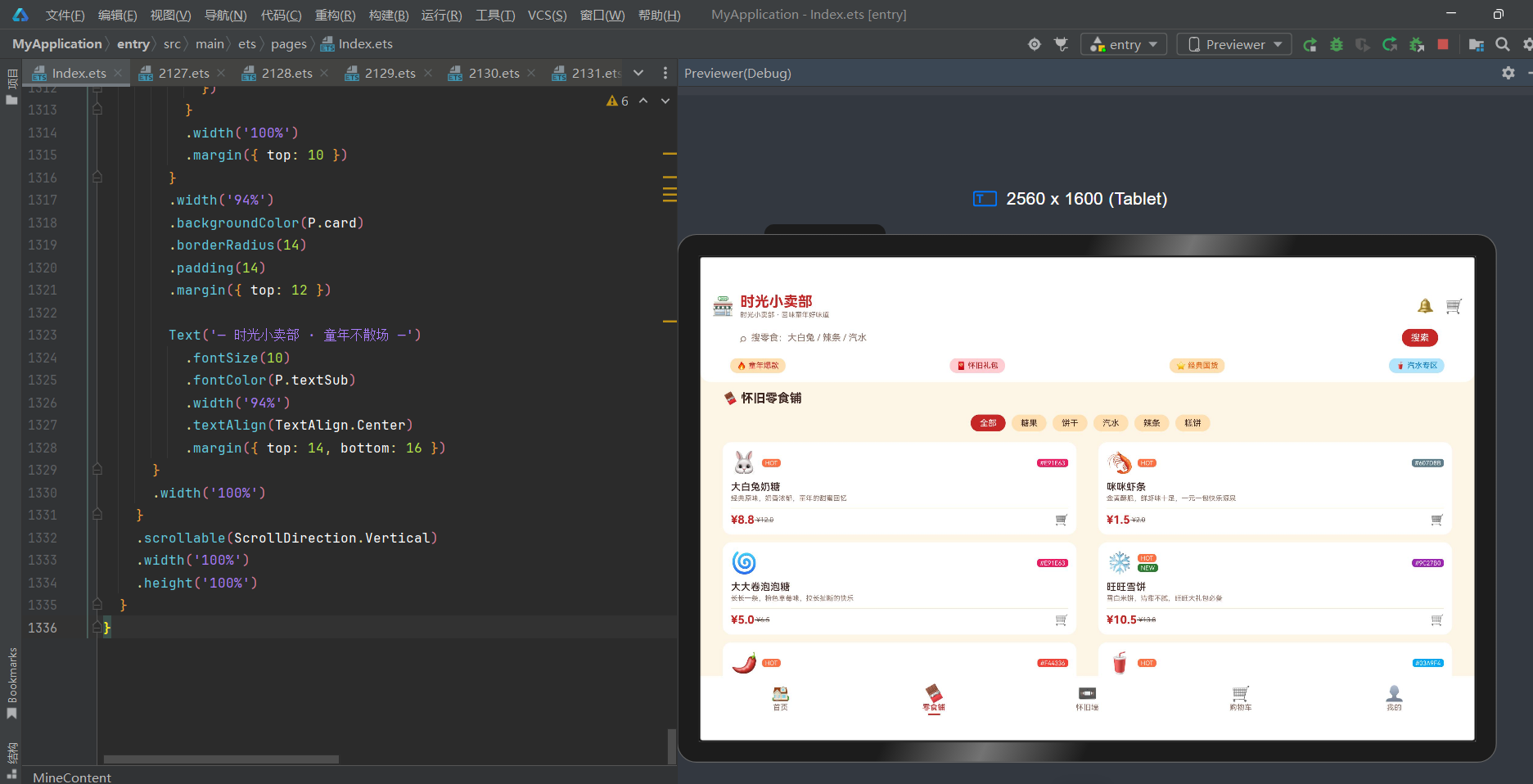The width and height of the screenshot is (1533, 784).
Task: Open 怀旧馆 in the preview bottom navigation
Action: [x=1087, y=698]
